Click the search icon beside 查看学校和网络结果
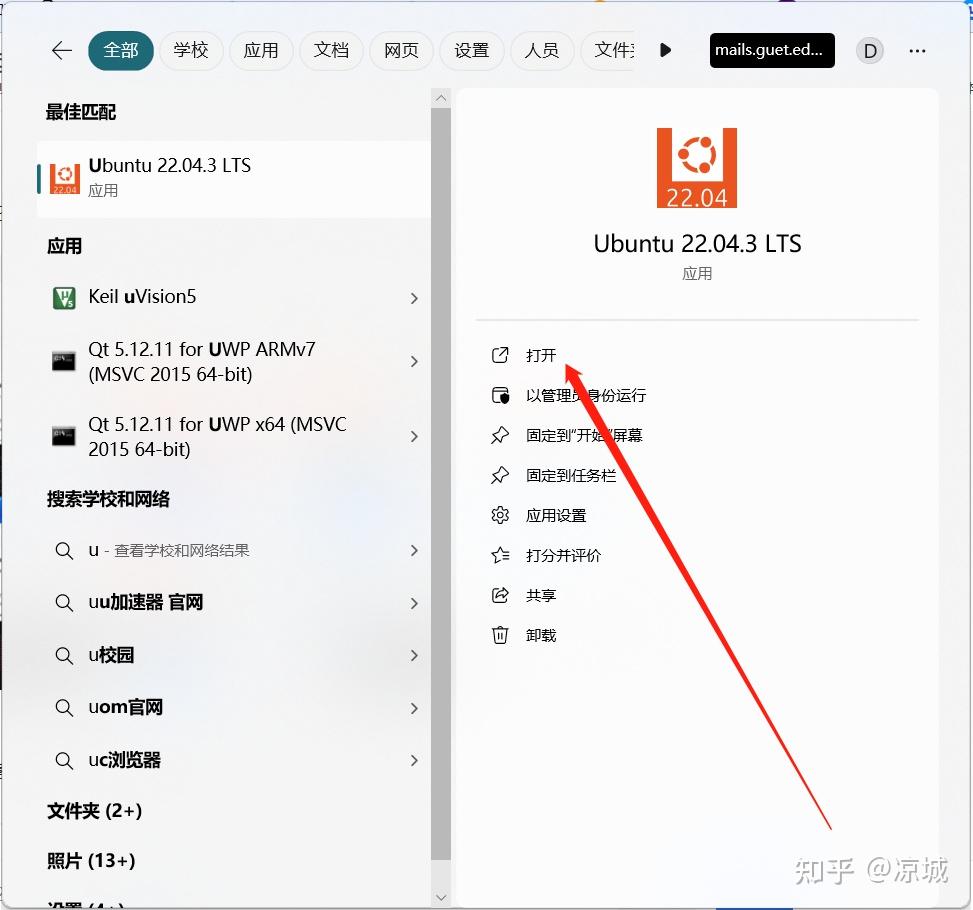Viewport: 973px width, 910px height. click(x=64, y=551)
